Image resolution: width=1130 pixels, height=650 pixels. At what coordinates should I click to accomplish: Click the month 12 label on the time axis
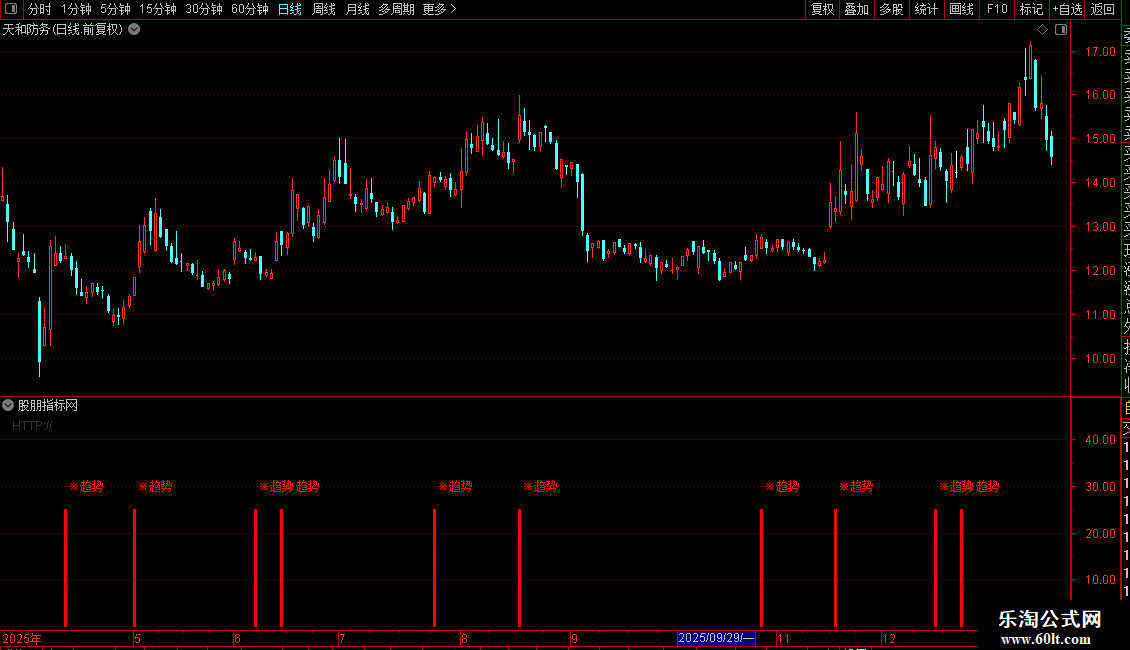tap(889, 638)
